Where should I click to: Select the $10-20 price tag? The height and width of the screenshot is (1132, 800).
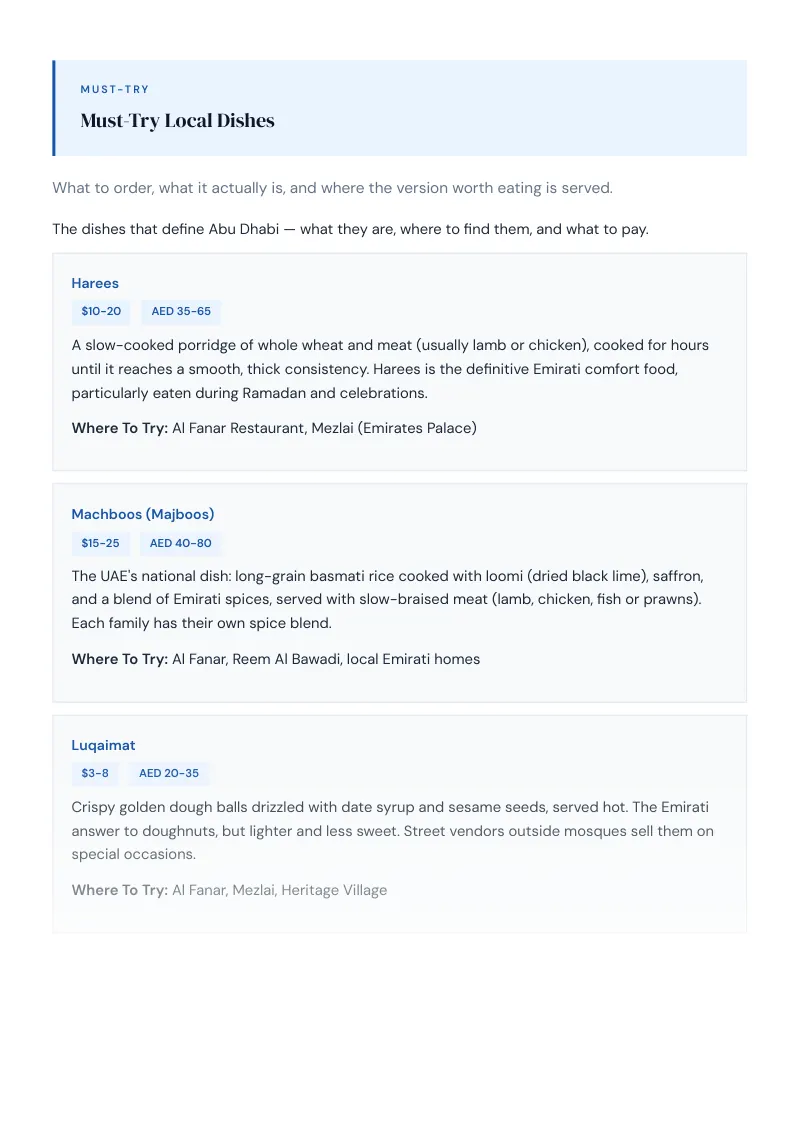pos(101,311)
